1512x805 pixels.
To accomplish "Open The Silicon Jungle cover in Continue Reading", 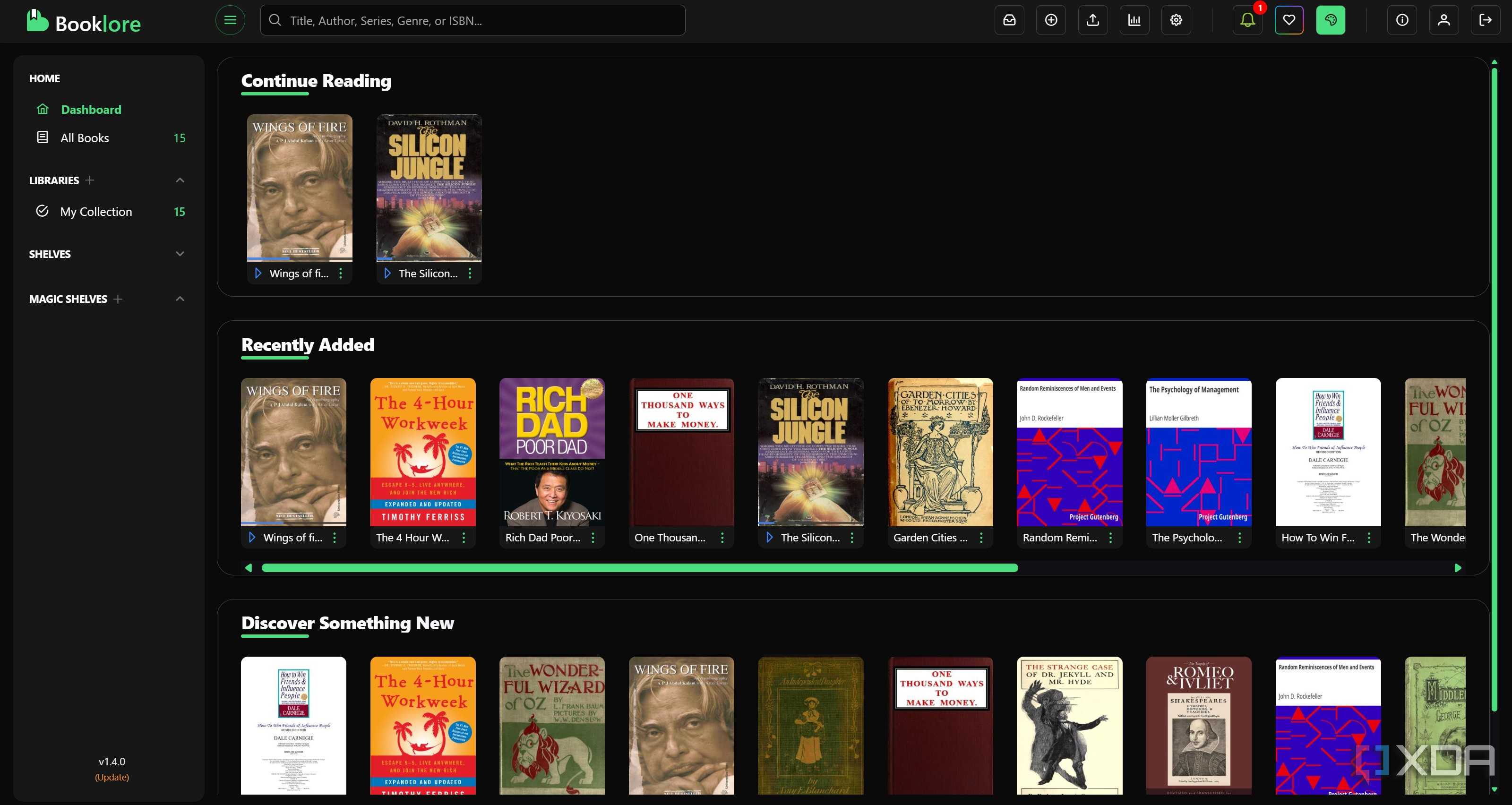I will tap(429, 188).
